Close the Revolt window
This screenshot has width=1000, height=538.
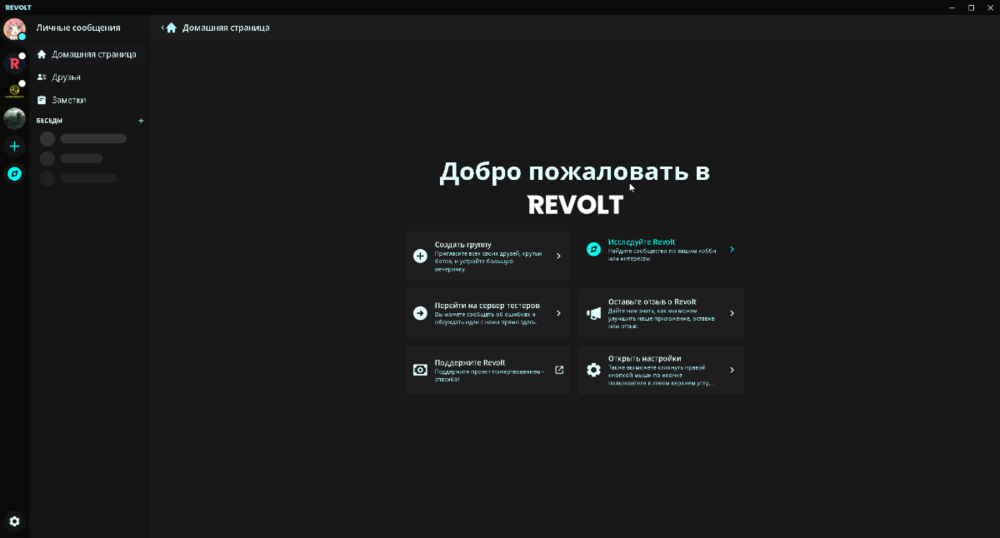[x=990, y=8]
